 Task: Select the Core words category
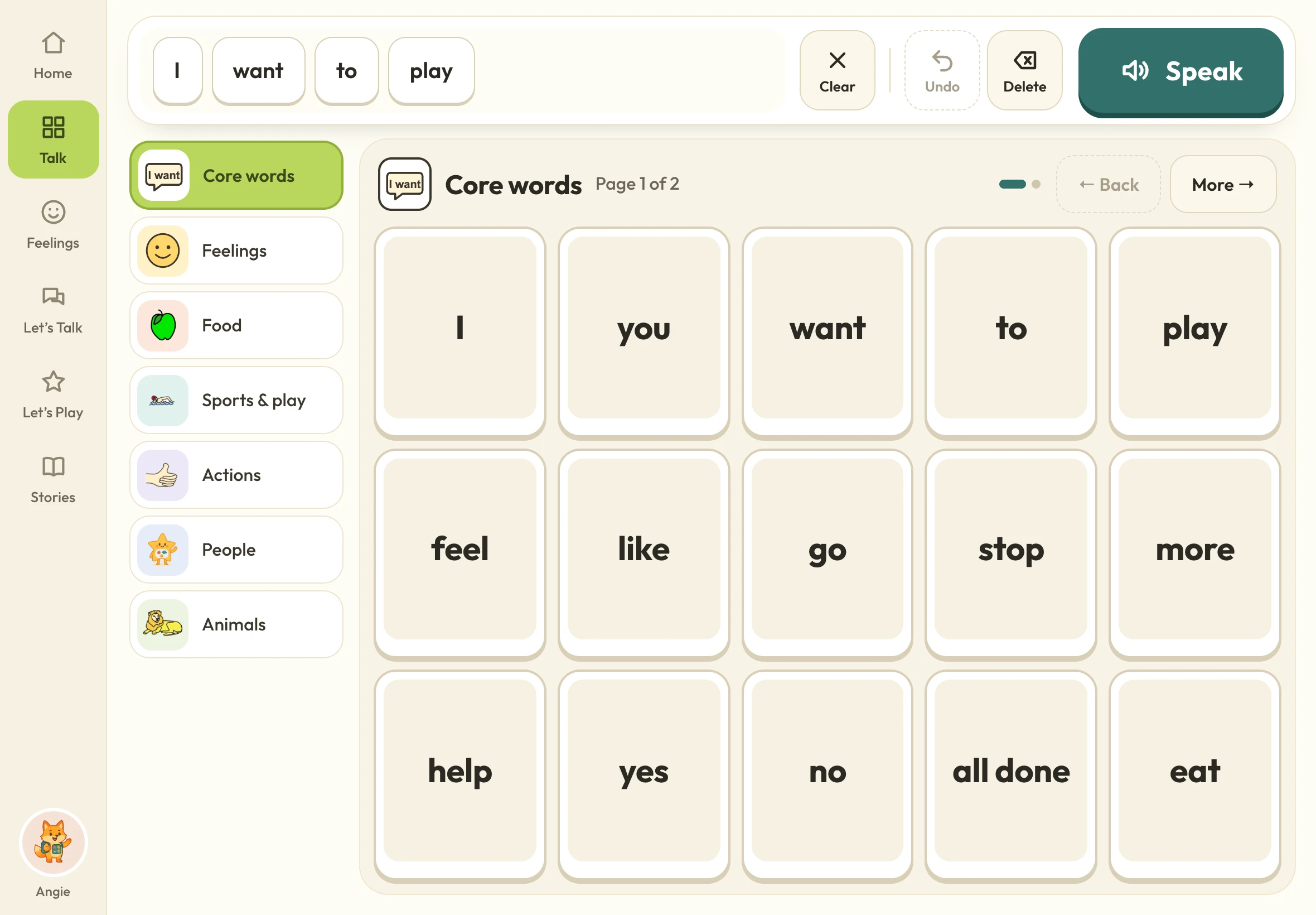click(x=236, y=175)
